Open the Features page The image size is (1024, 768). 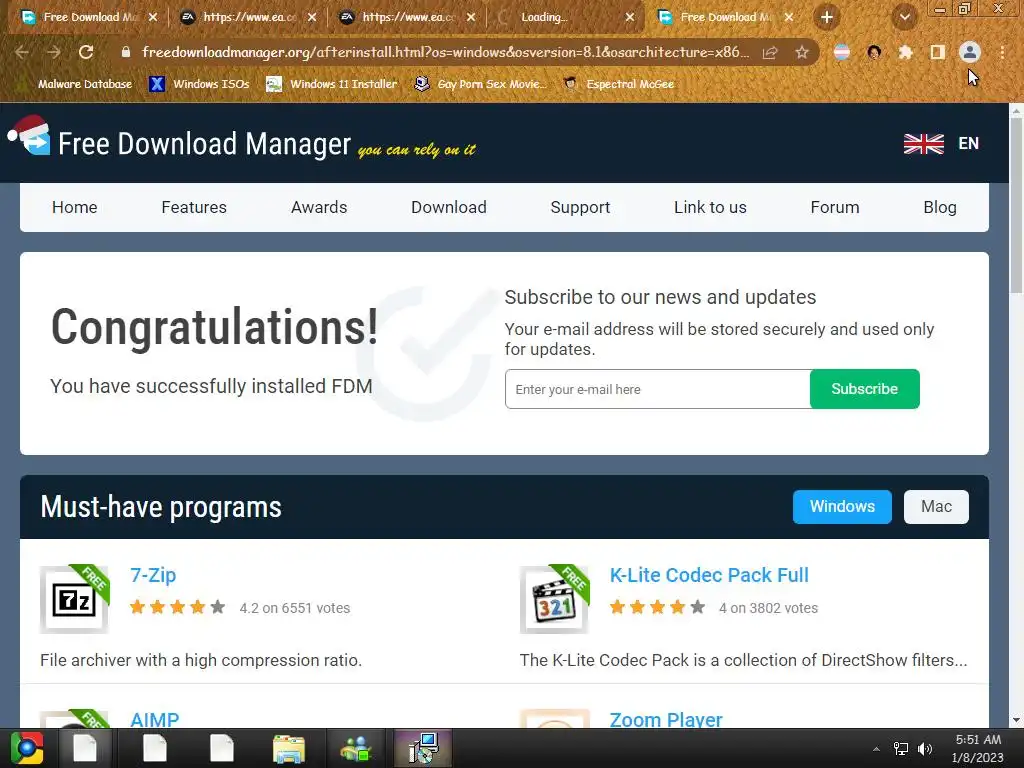click(194, 207)
